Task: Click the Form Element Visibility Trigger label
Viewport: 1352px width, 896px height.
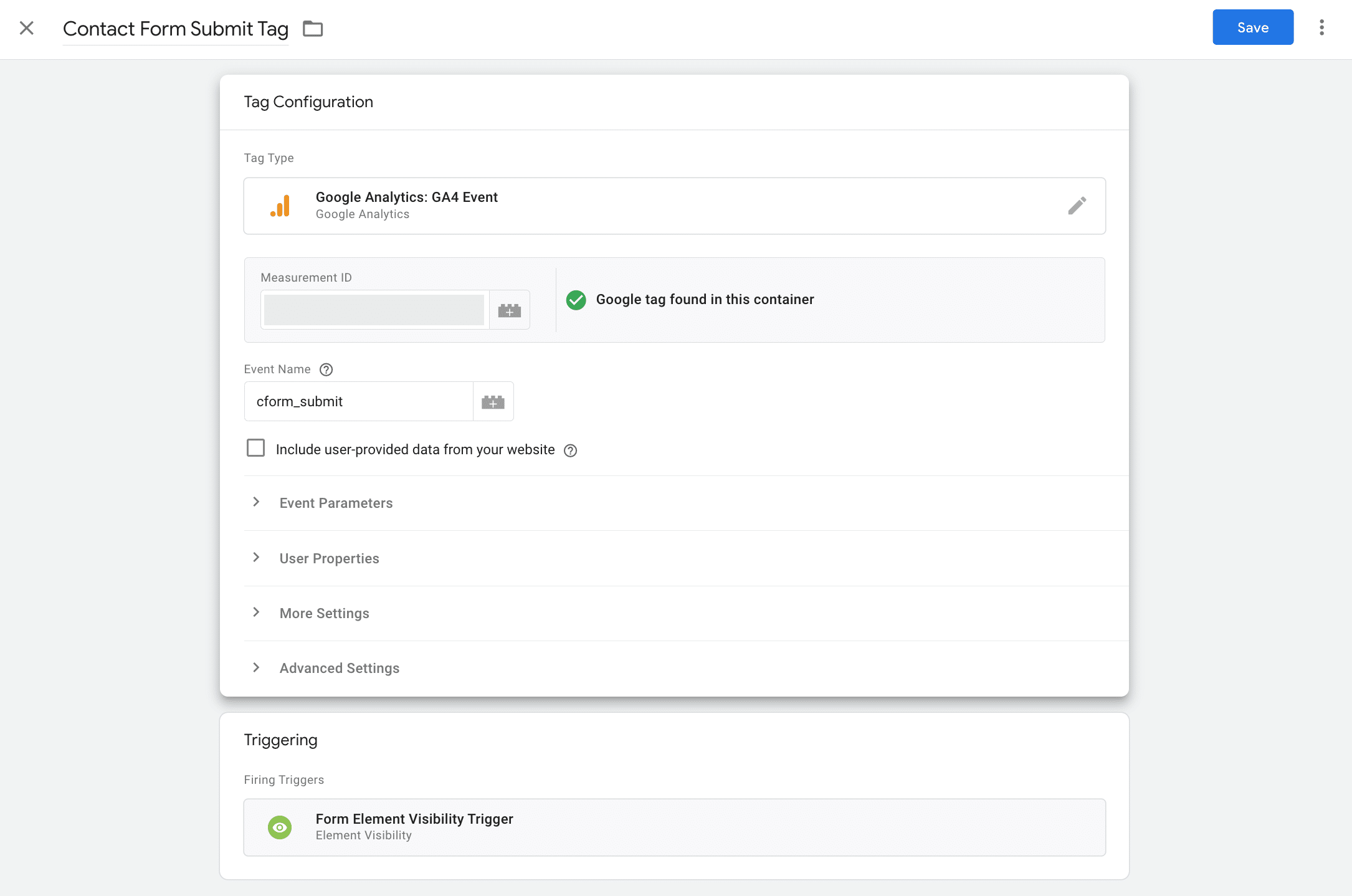Action: (x=415, y=818)
